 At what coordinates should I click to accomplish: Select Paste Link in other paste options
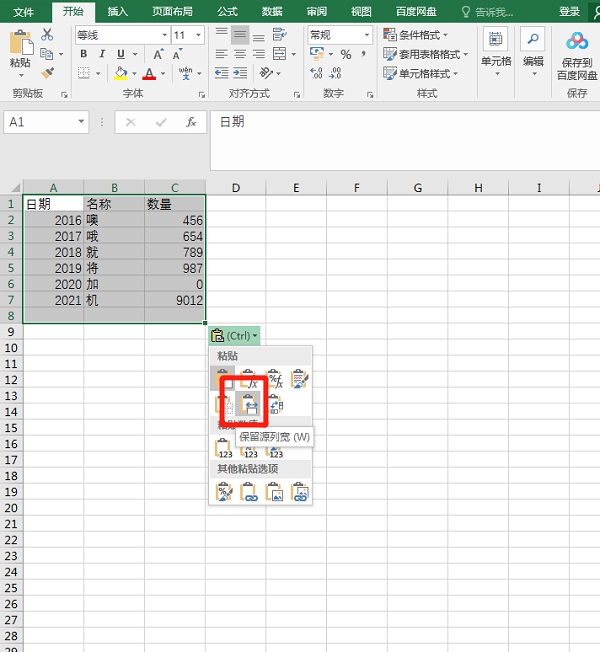coord(249,492)
